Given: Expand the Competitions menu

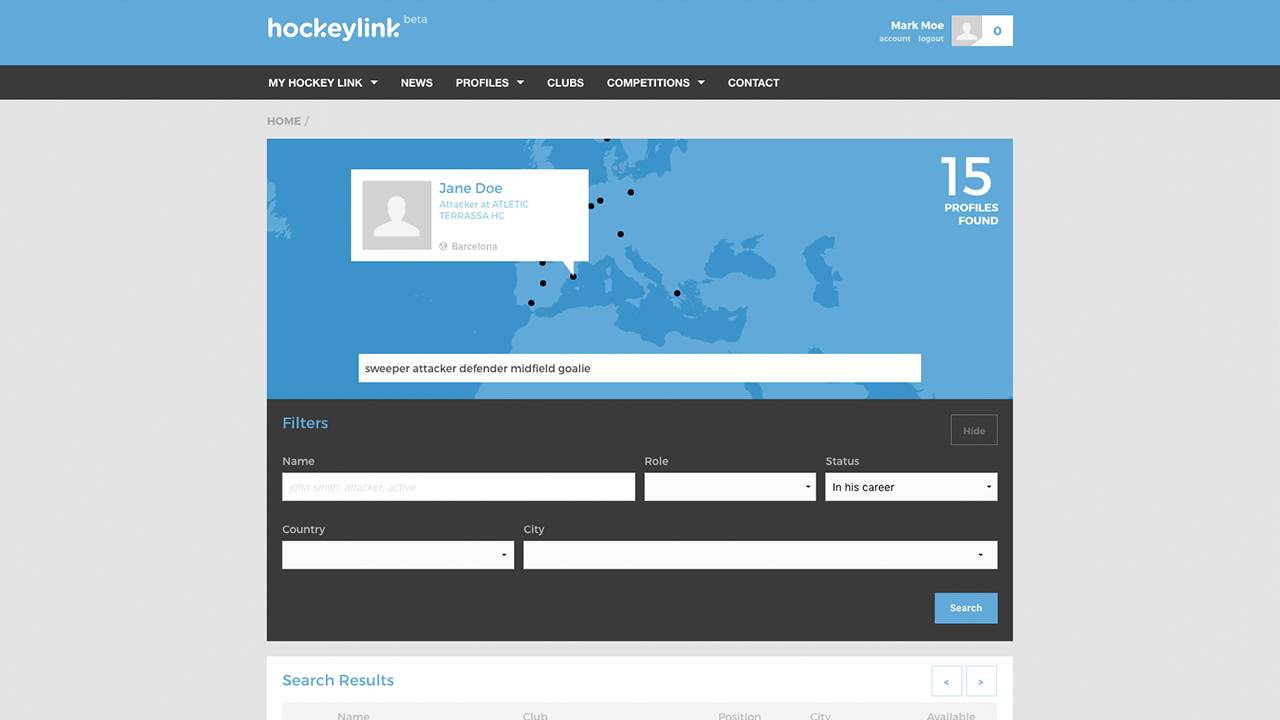Looking at the screenshot, I should 656,83.
